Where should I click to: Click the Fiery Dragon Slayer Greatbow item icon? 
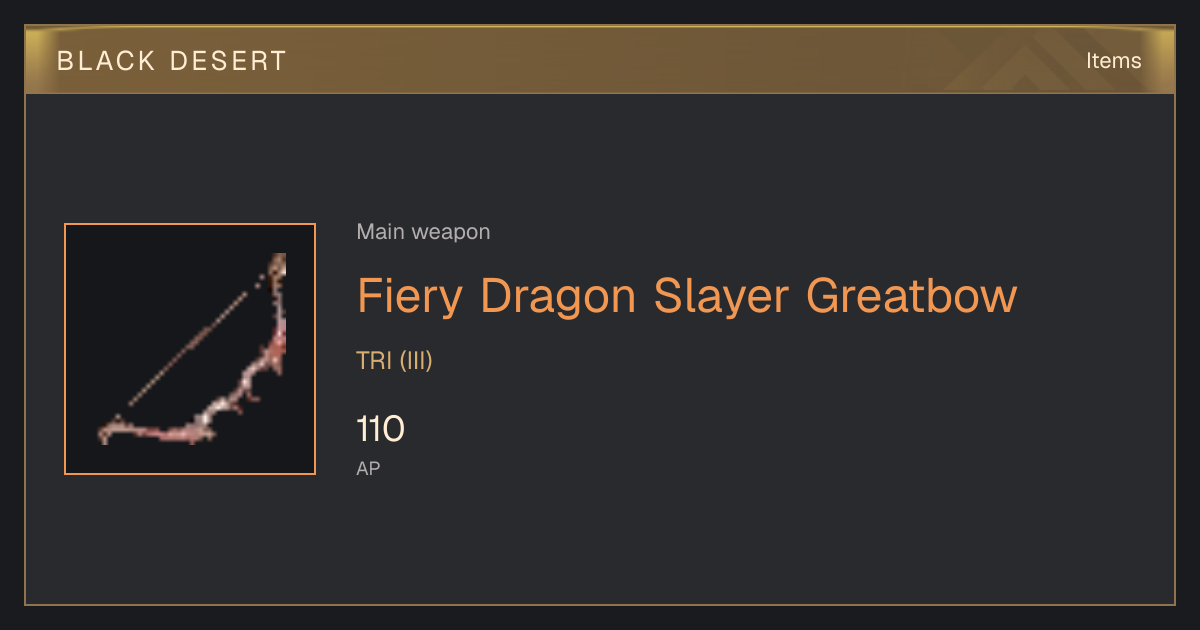190,349
